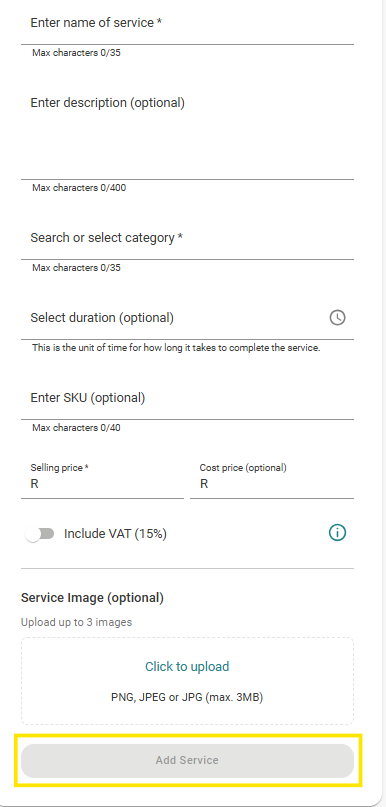Click the Add Service button
The height and width of the screenshot is (807, 386).
click(x=187, y=760)
